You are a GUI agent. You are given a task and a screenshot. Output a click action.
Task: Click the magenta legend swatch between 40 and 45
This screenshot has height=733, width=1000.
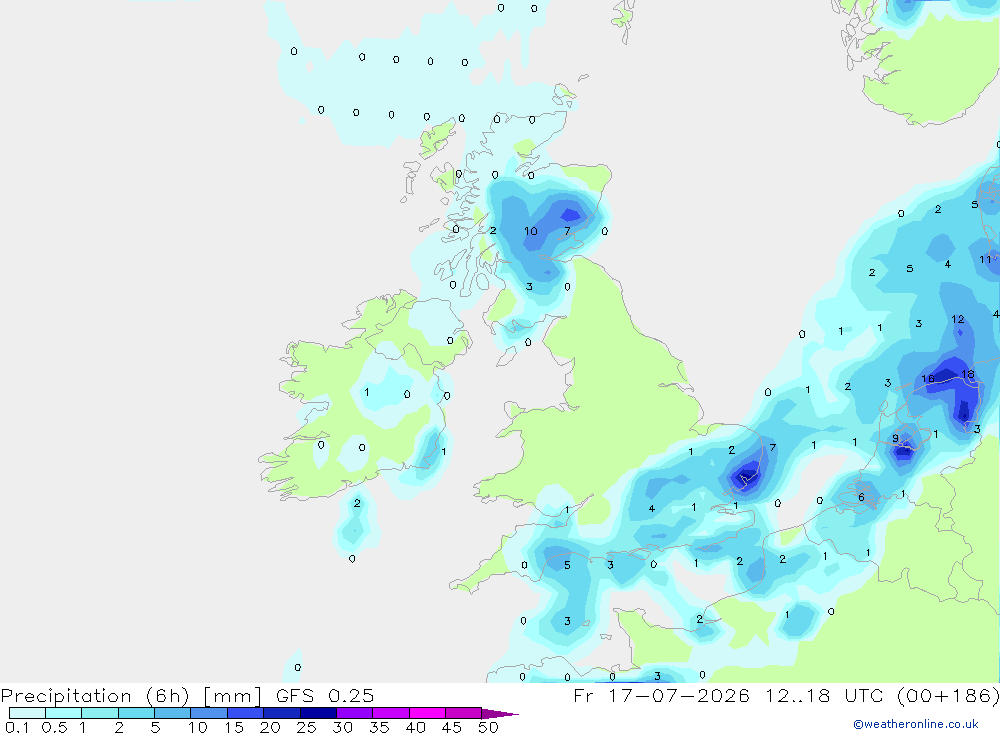(427, 713)
